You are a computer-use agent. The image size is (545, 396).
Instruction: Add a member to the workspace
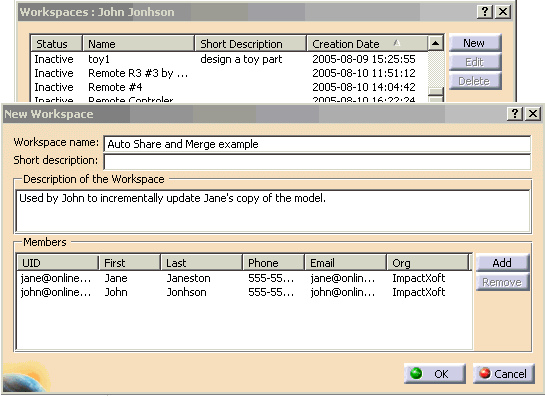tap(502, 263)
